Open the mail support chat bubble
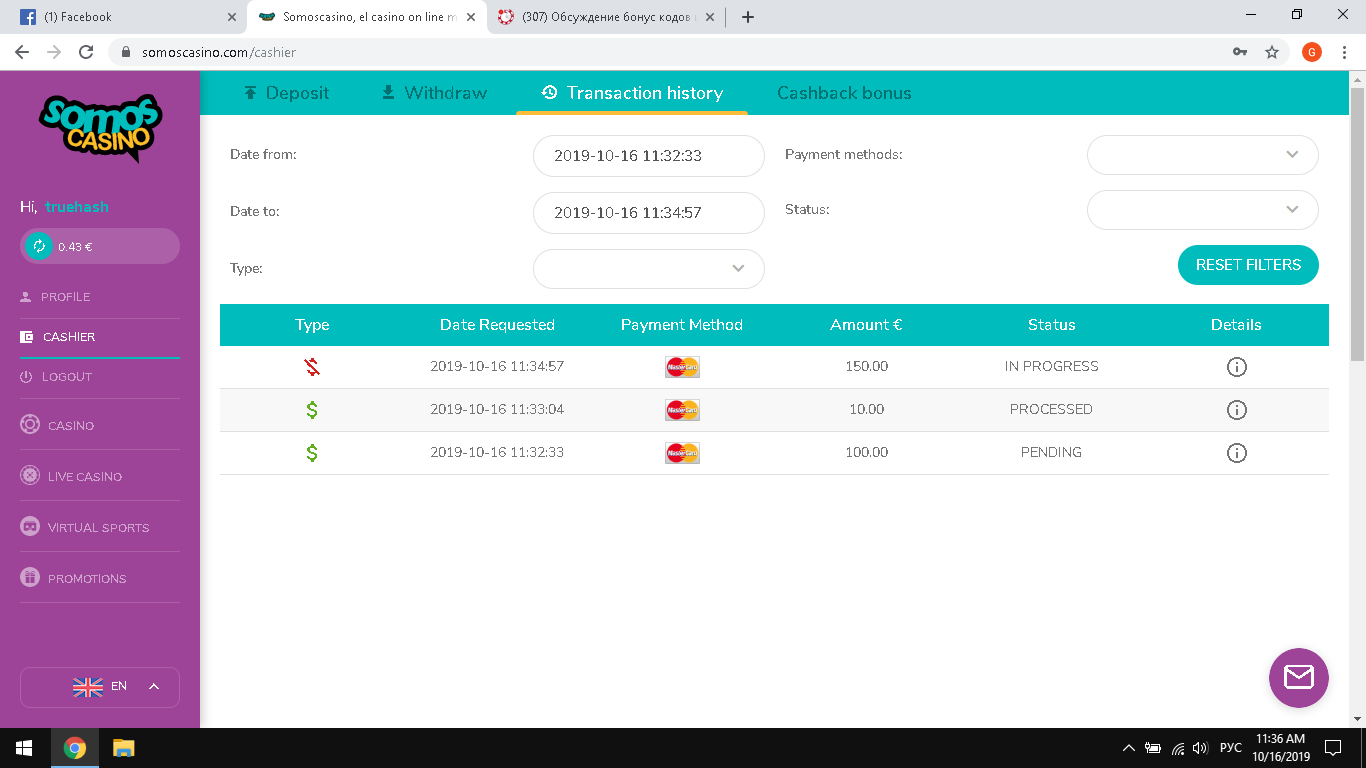This screenshot has width=1366, height=768. coord(1298,678)
